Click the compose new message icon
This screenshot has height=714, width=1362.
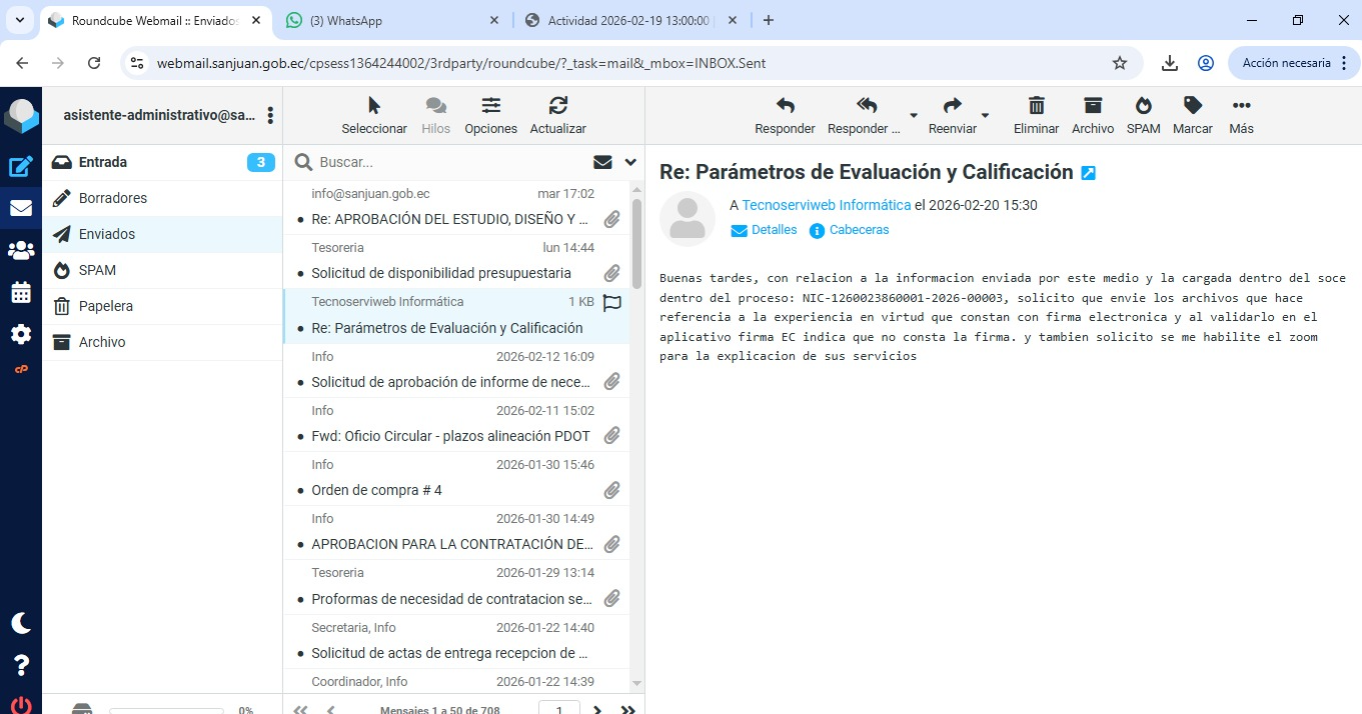20,167
